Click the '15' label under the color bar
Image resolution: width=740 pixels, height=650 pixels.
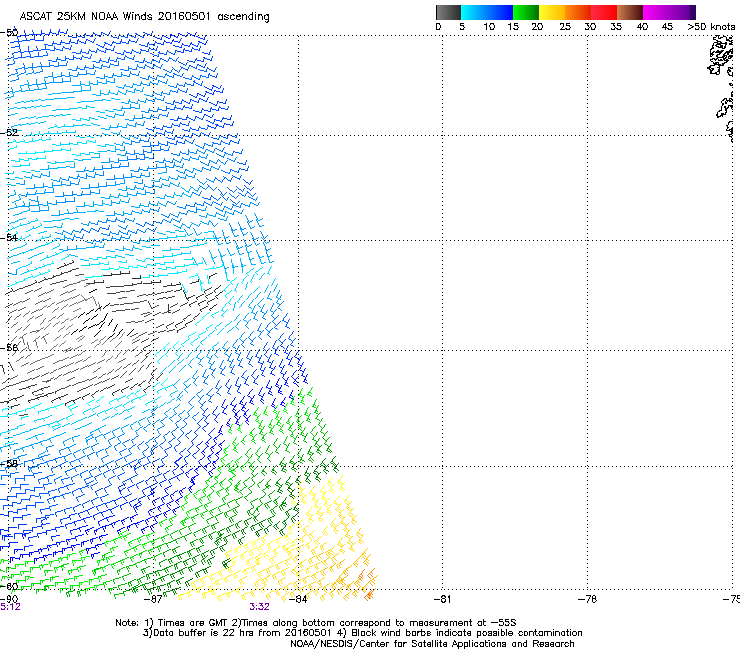coord(513,27)
